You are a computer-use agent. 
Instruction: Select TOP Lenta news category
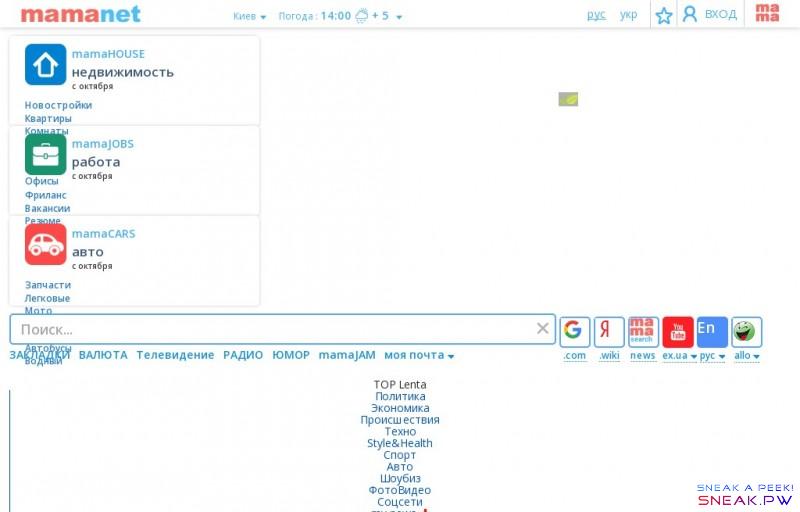tap(399, 385)
